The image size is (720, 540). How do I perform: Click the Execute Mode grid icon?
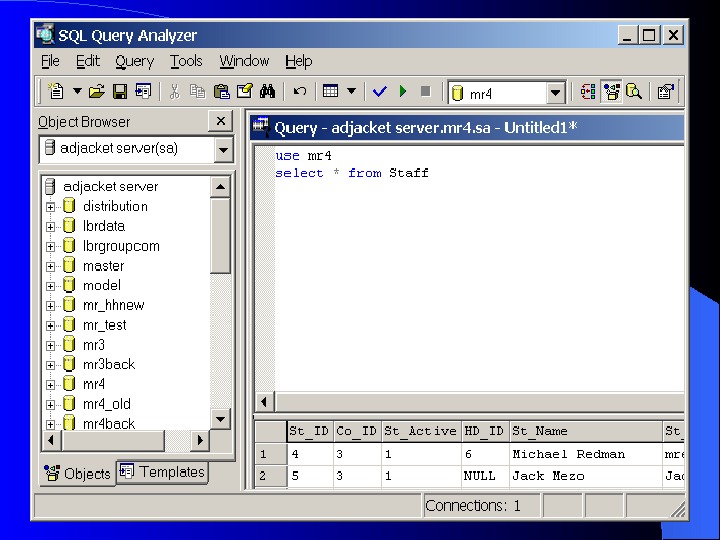(330, 91)
